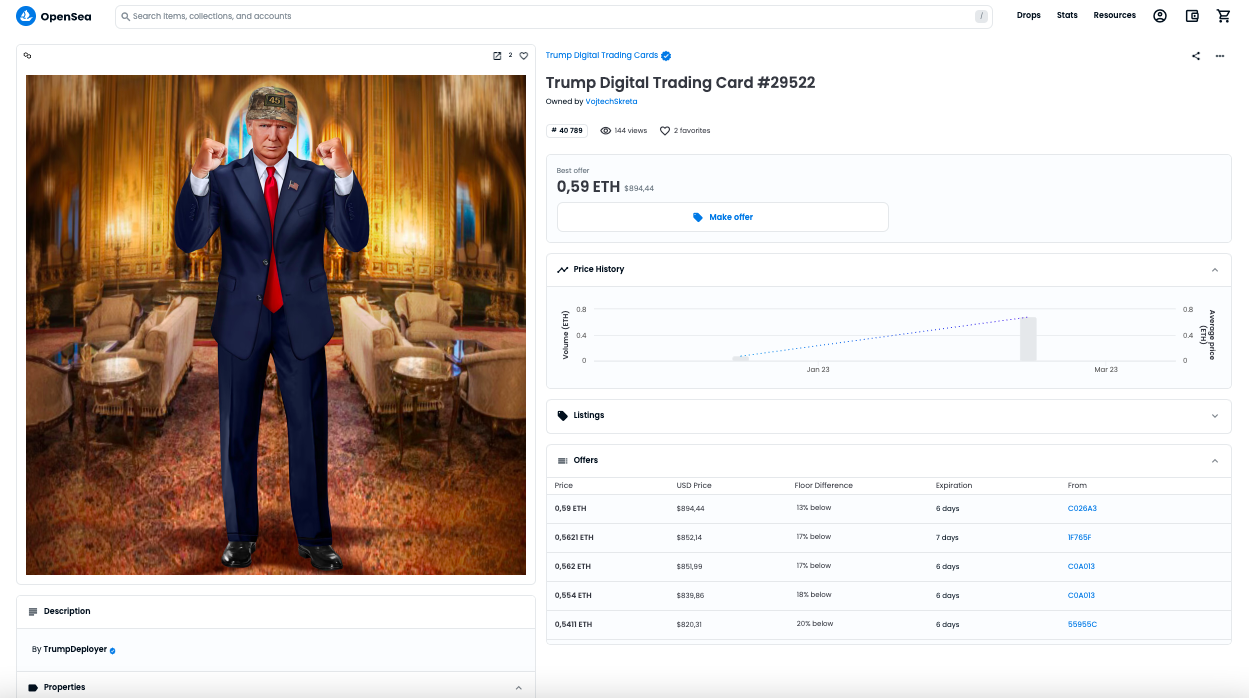Click the Trump trading card image
This screenshot has width=1249, height=698.
(x=276, y=325)
